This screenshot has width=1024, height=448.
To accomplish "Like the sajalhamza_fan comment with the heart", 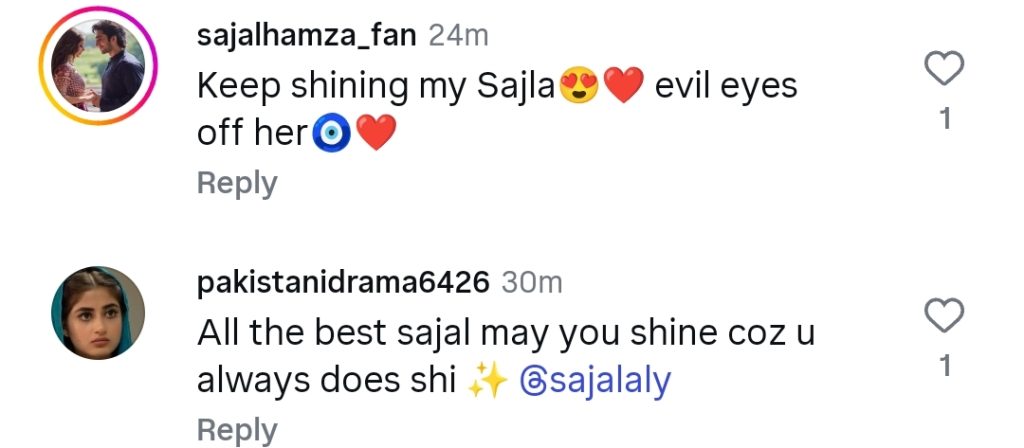I will tap(944, 69).
